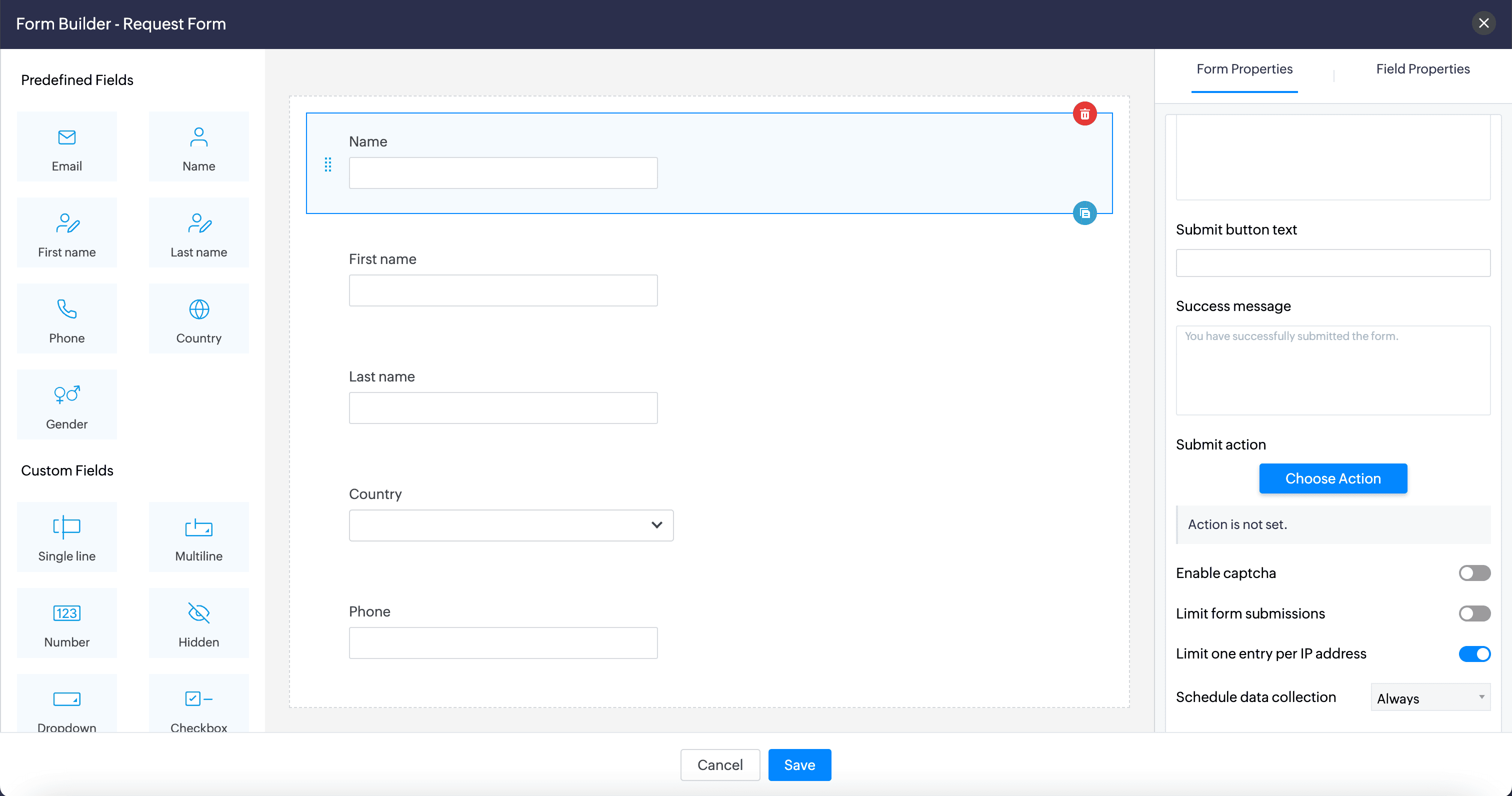Delete the Name field with trash icon
Image resolution: width=1512 pixels, height=796 pixels.
coord(1084,114)
